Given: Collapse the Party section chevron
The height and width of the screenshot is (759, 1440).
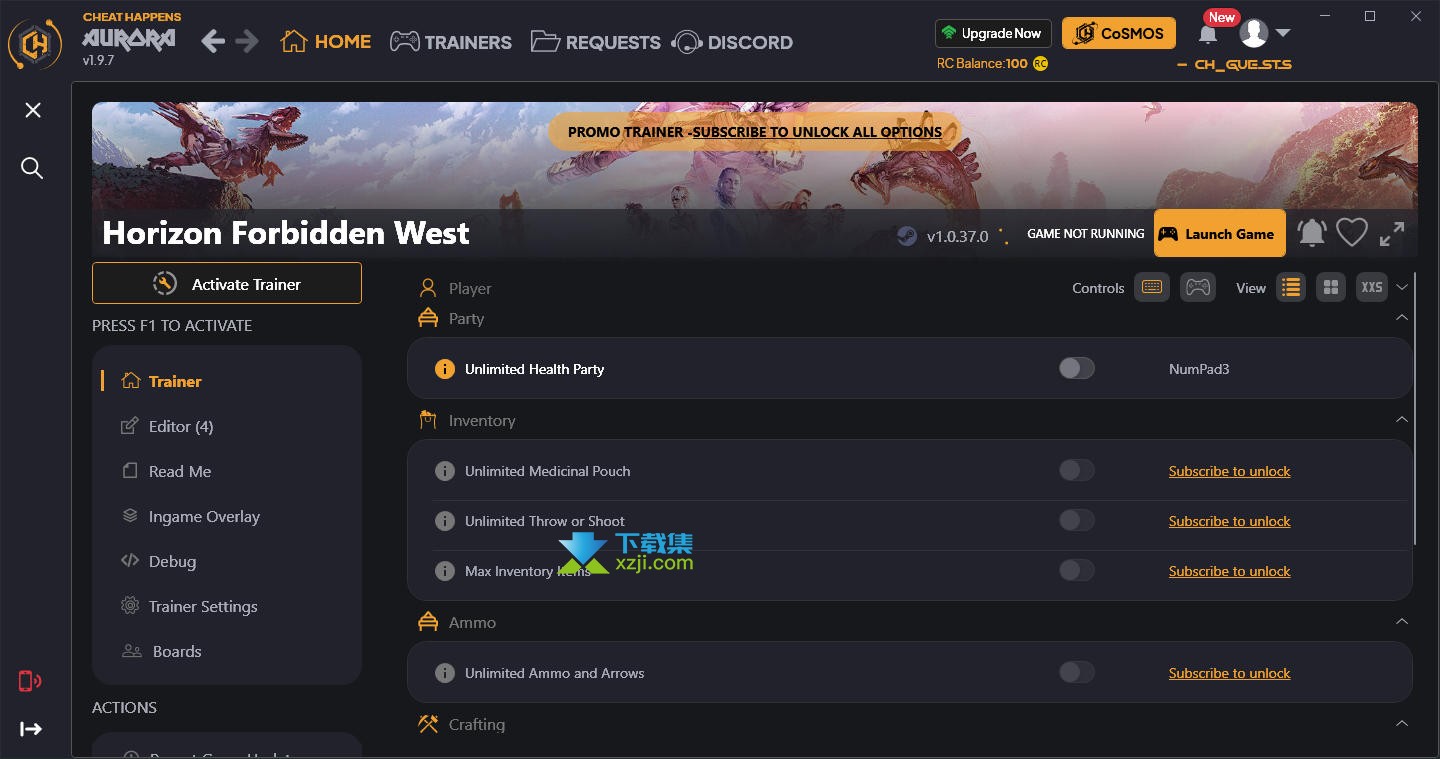Looking at the screenshot, I should [1402, 318].
